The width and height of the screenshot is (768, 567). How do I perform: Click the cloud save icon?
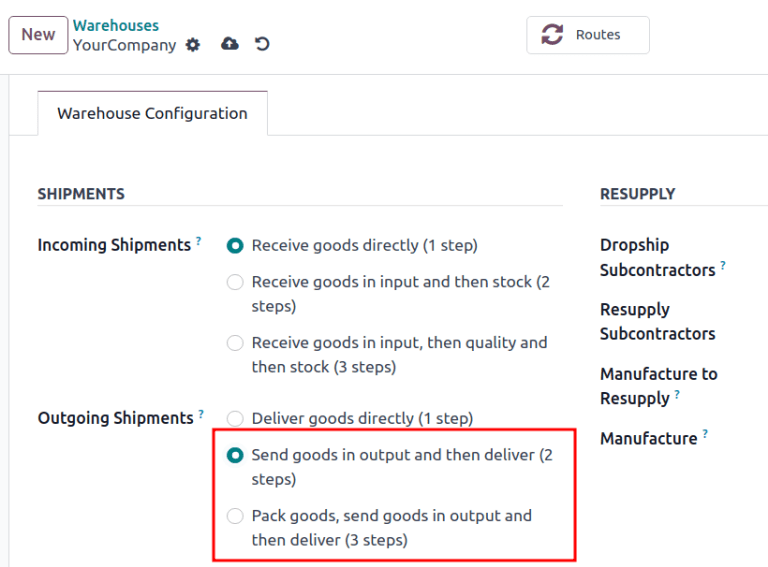coord(230,44)
